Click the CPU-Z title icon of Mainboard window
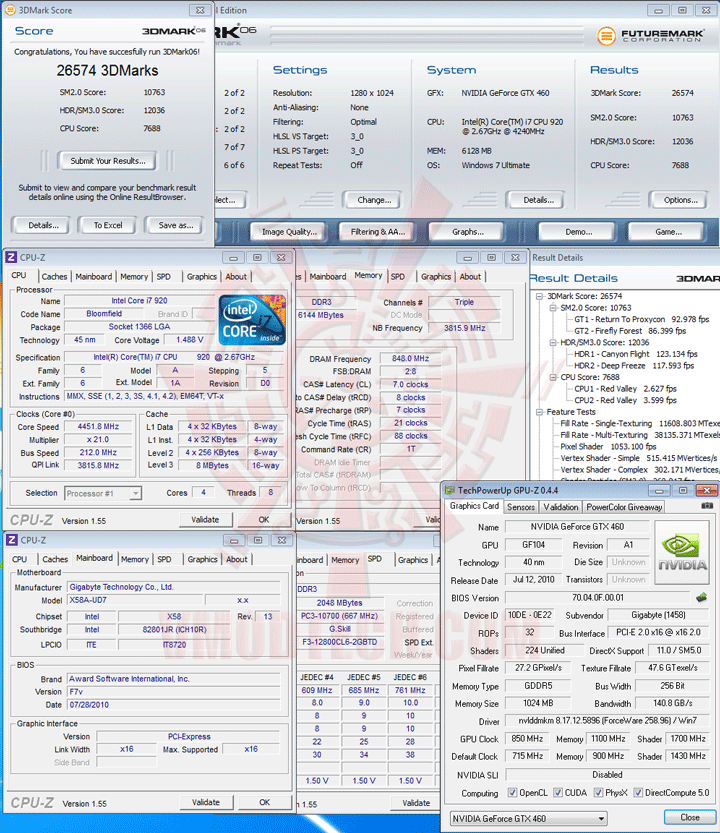The height and width of the screenshot is (833, 720). pos(11,540)
